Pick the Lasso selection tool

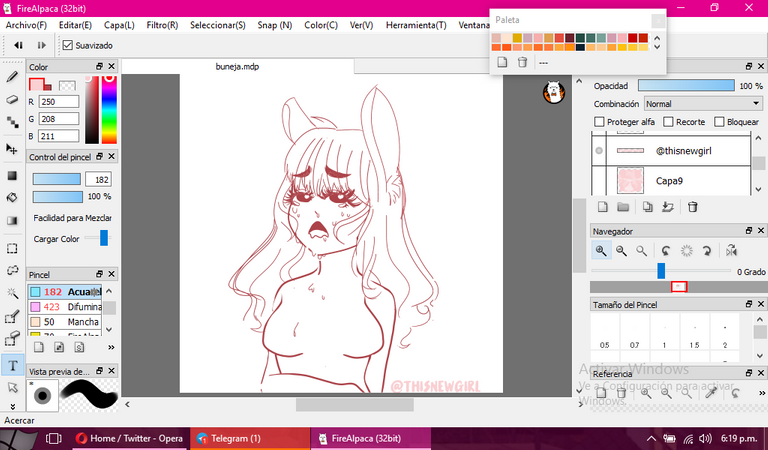12,271
